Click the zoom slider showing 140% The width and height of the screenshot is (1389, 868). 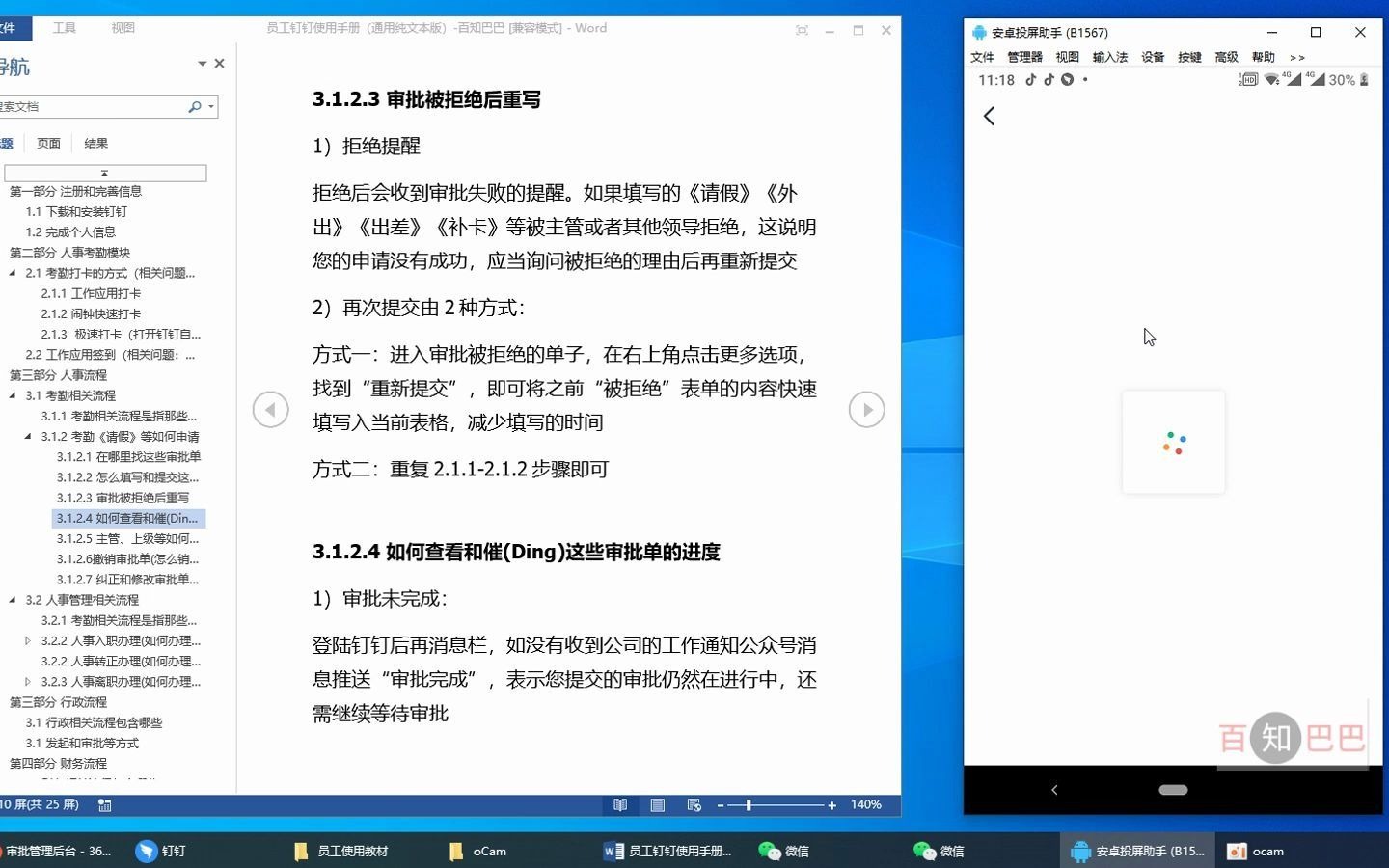tap(748, 804)
